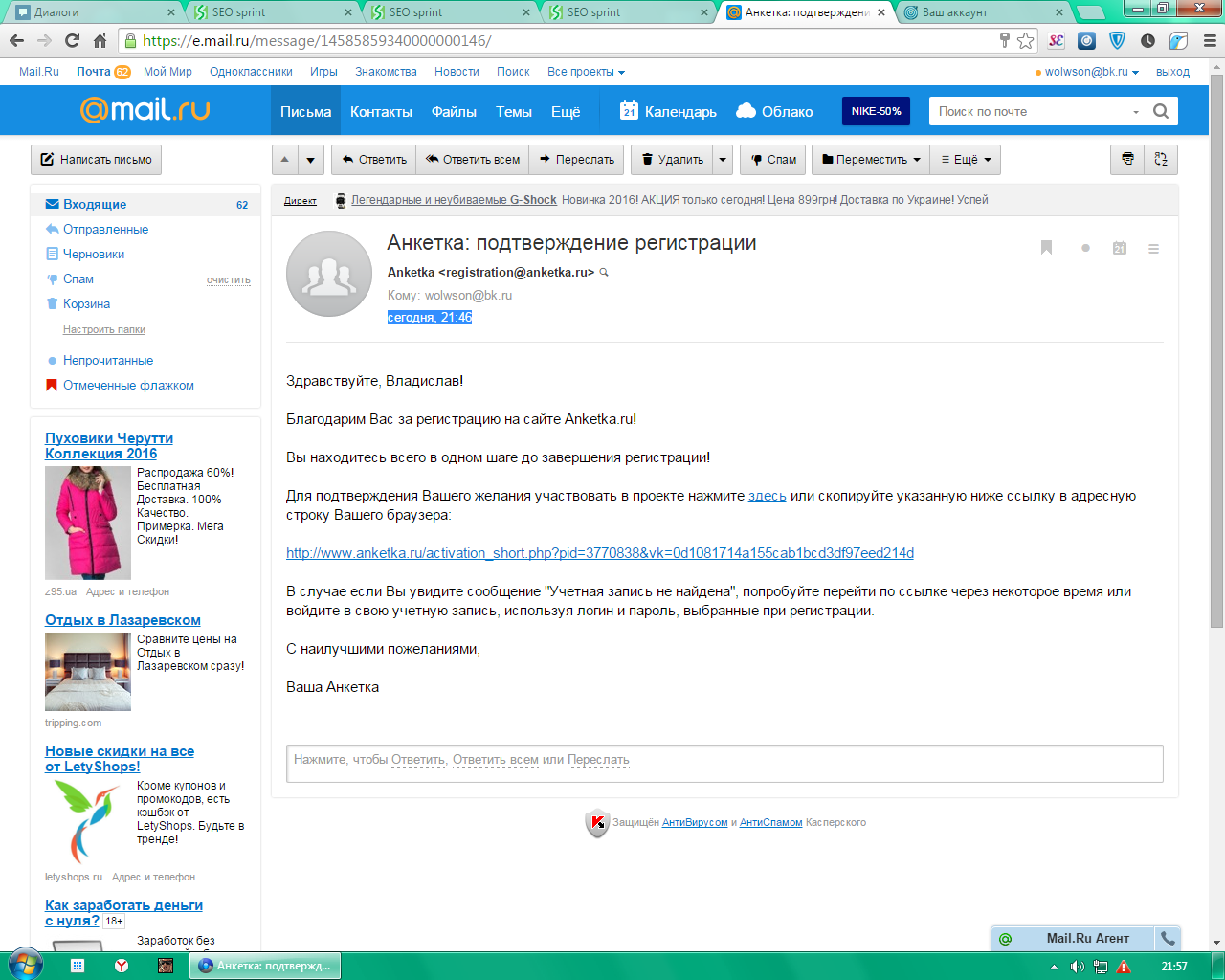Flag message with the bookmark flag icon

pyautogui.click(x=1046, y=248)
